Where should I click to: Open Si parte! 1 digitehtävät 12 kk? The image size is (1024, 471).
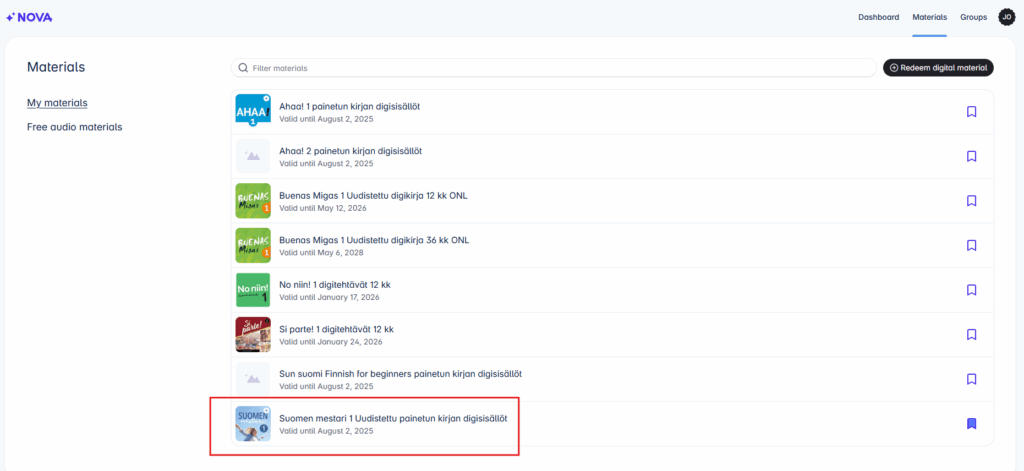click(336, 329)
